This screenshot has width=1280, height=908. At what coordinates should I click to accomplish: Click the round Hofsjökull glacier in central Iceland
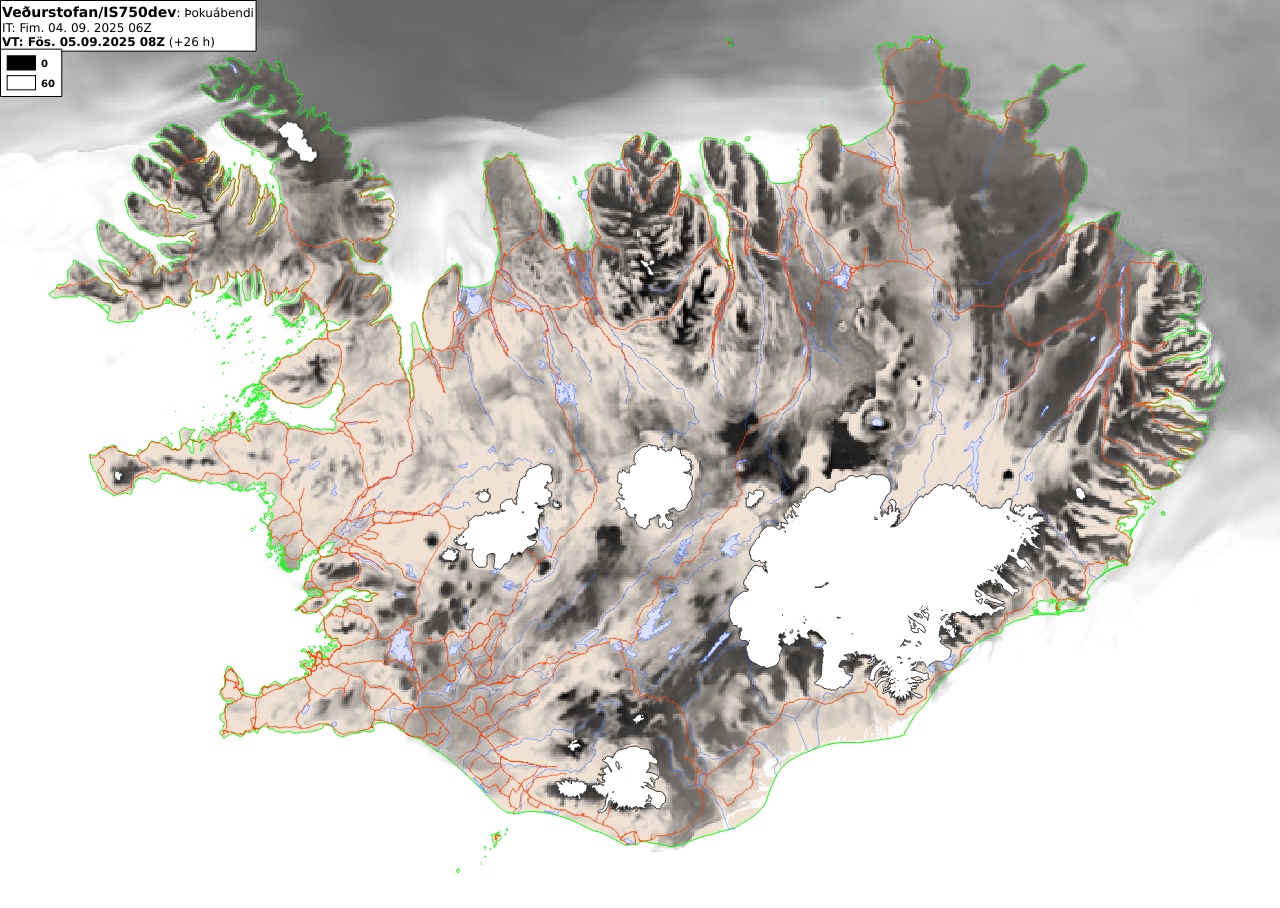[656, 486]
